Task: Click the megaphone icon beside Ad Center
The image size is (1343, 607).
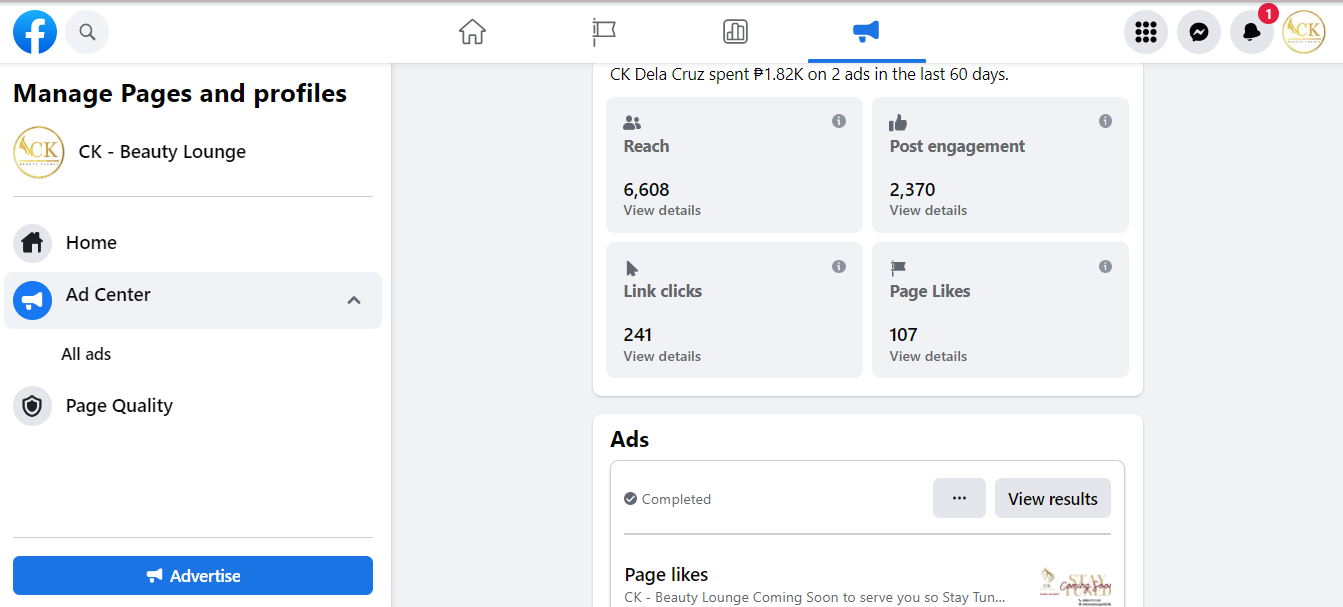Action: pyautogui.click(x=33, y=300)
